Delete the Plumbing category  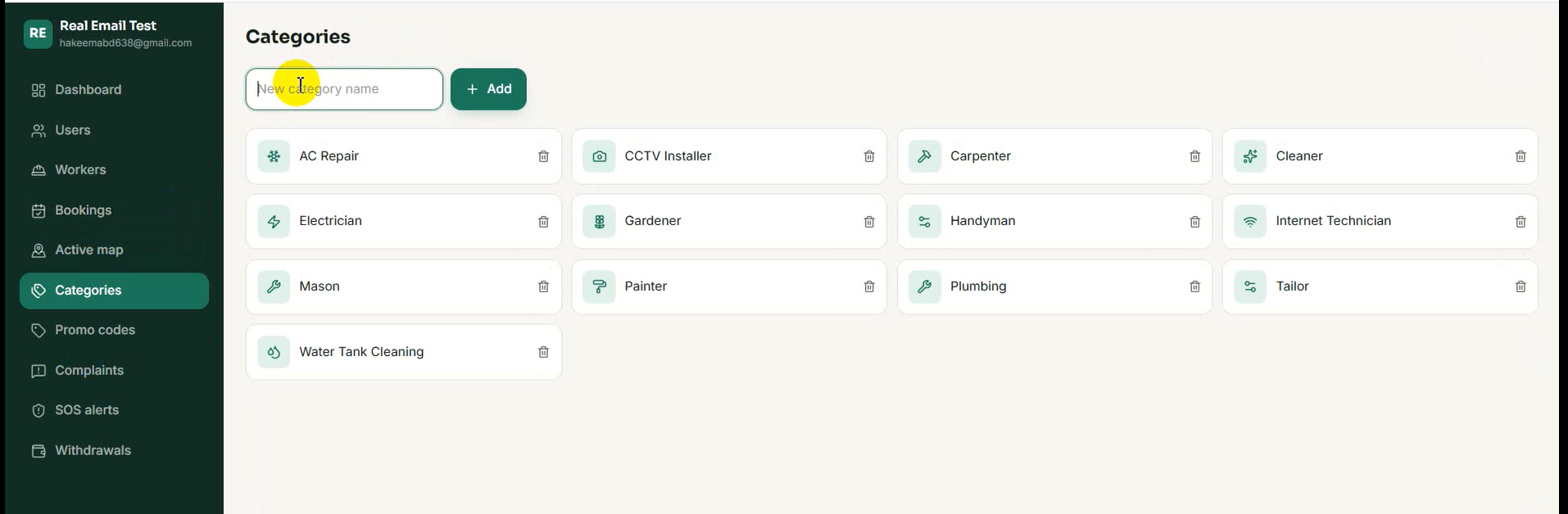pos(1194,286)
